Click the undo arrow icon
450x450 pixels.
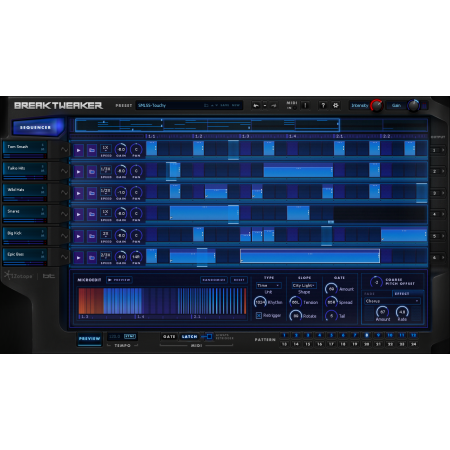tap(256, 106)
